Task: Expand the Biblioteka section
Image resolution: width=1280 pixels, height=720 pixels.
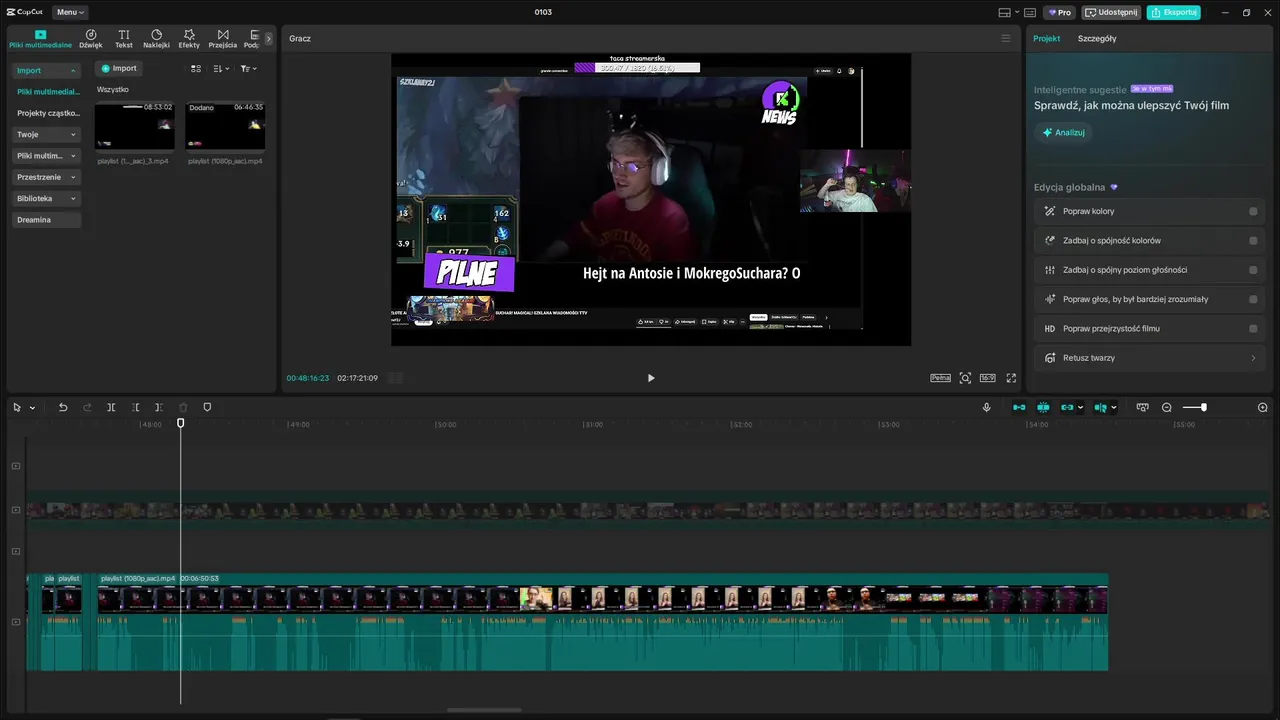Action: (x=73, y=198)
